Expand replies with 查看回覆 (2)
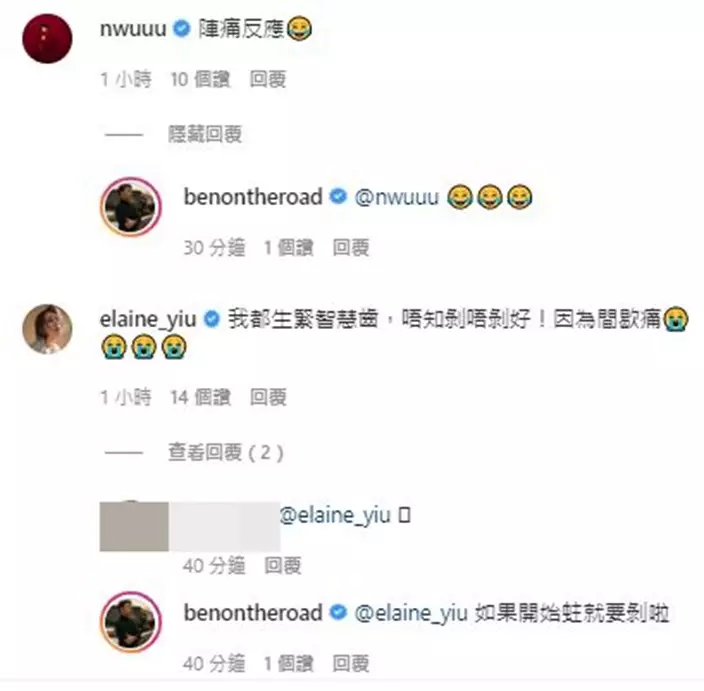The image size is (704, 691). [226, 452]
